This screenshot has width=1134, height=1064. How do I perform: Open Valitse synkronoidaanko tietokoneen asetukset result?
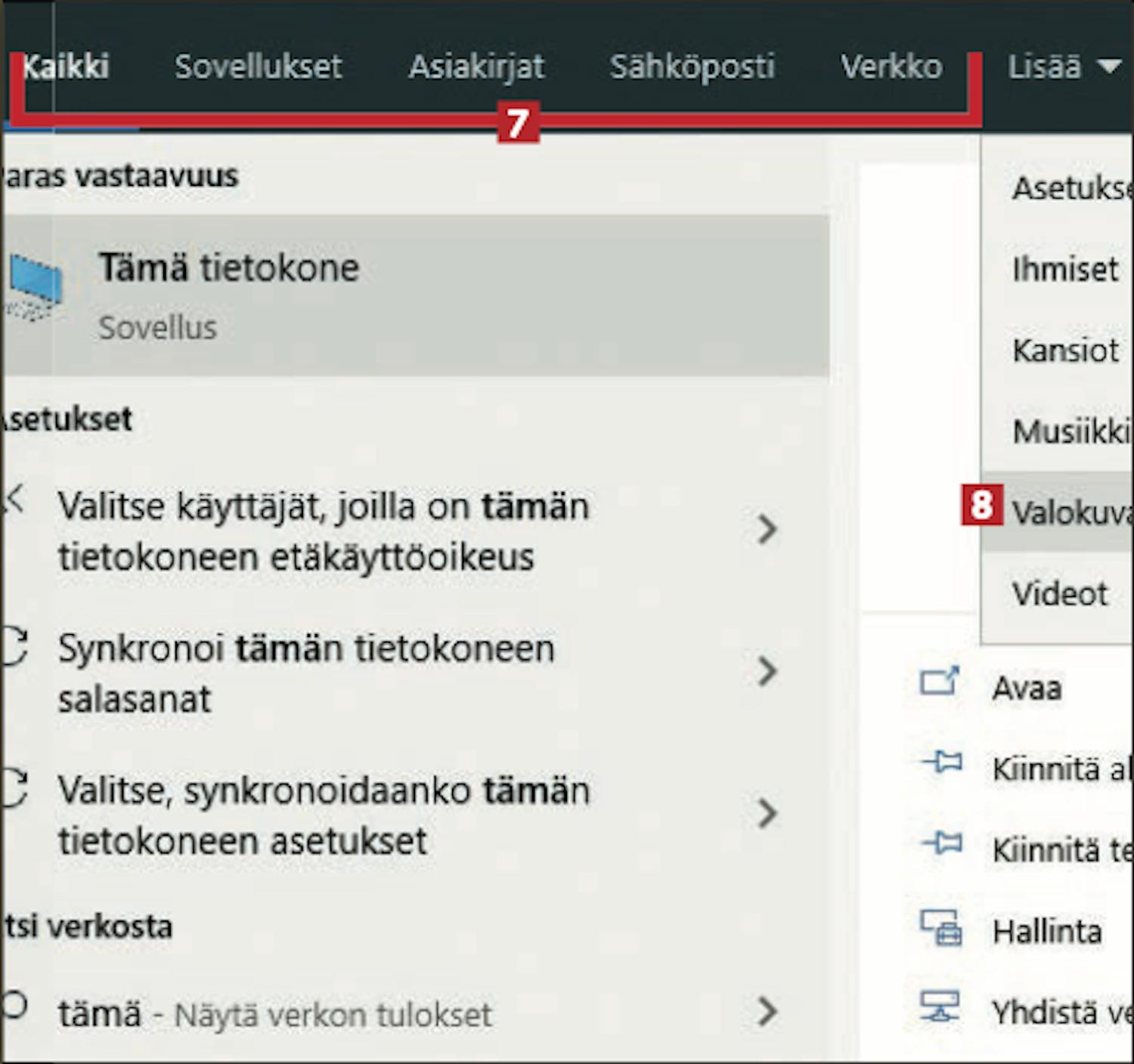tap(325, 815)
